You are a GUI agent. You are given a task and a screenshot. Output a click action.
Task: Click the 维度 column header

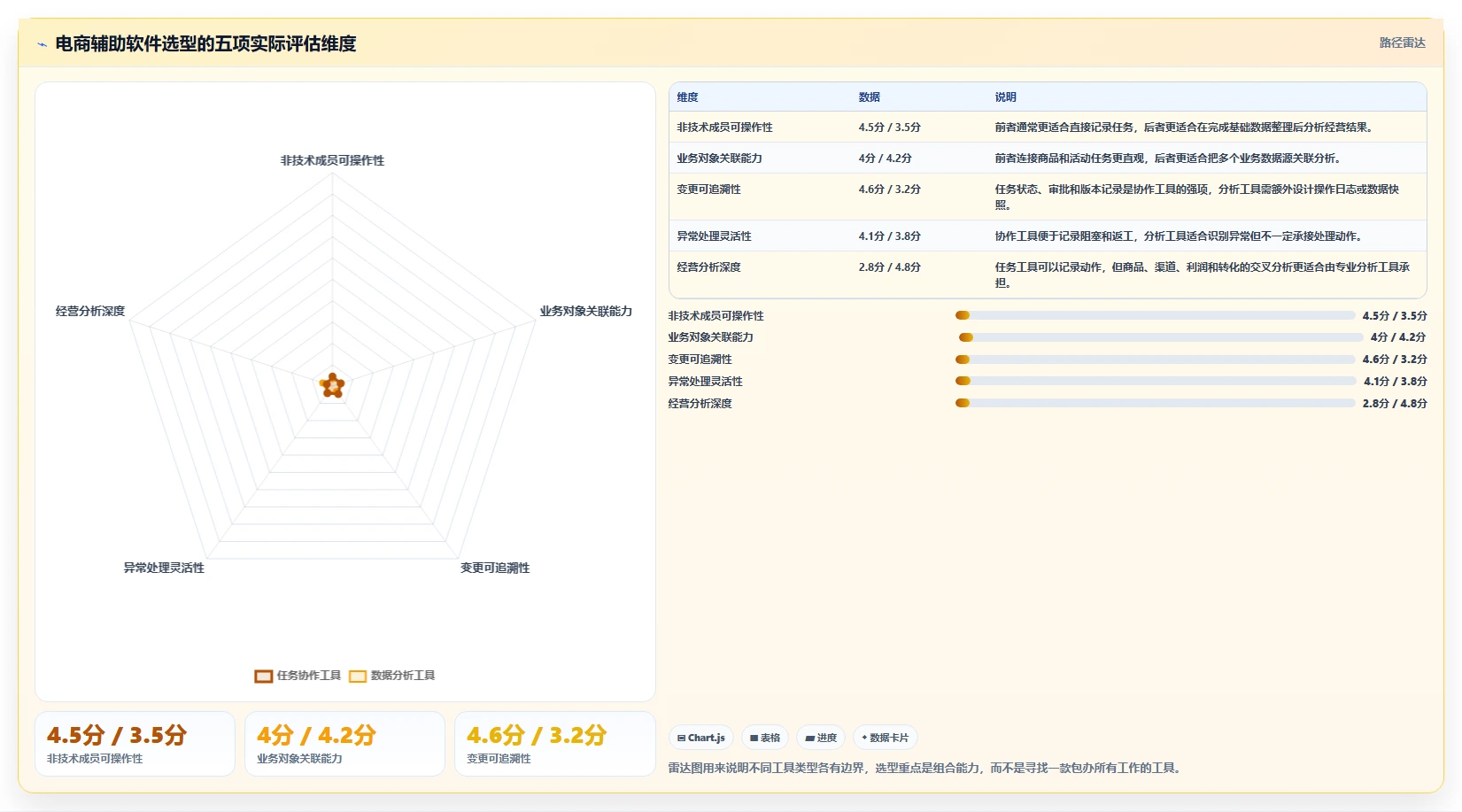688,97
